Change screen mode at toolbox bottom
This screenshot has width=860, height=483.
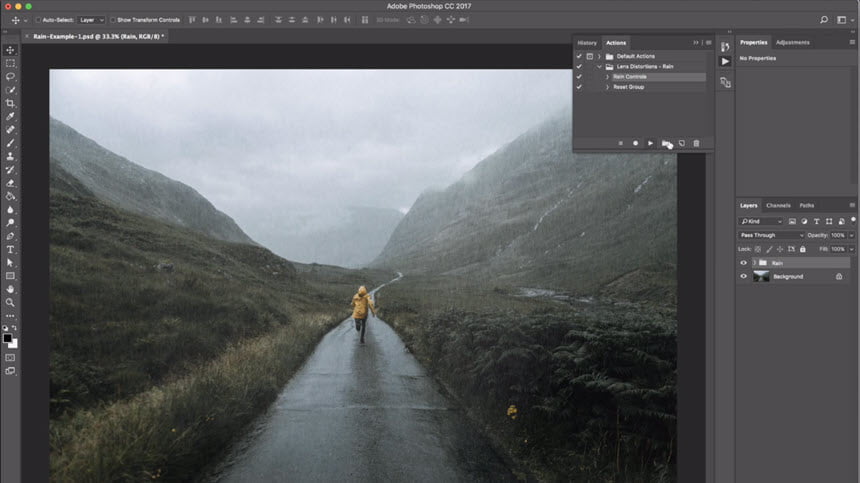[10, 371]
